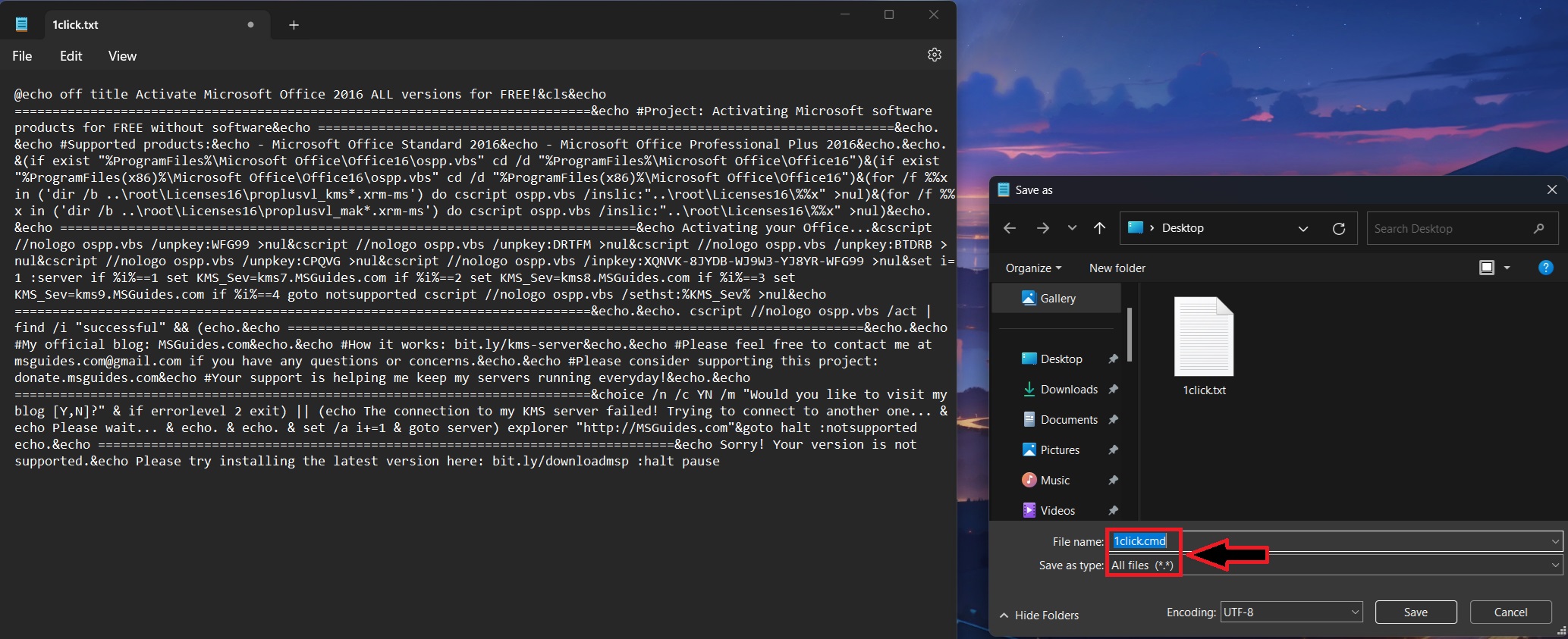
Task: Expand the File name dropdown arrow
Action: click(1555, 541)
